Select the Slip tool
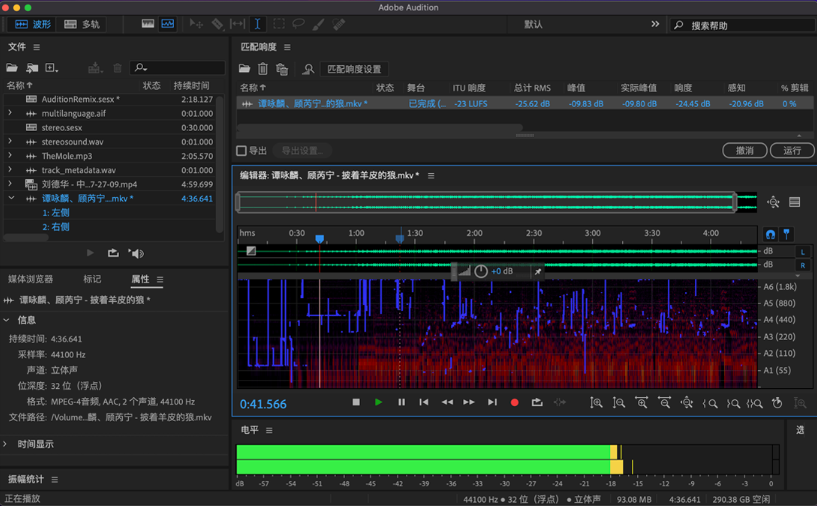The width and height of the screenshot is (817, 506). 237,24
